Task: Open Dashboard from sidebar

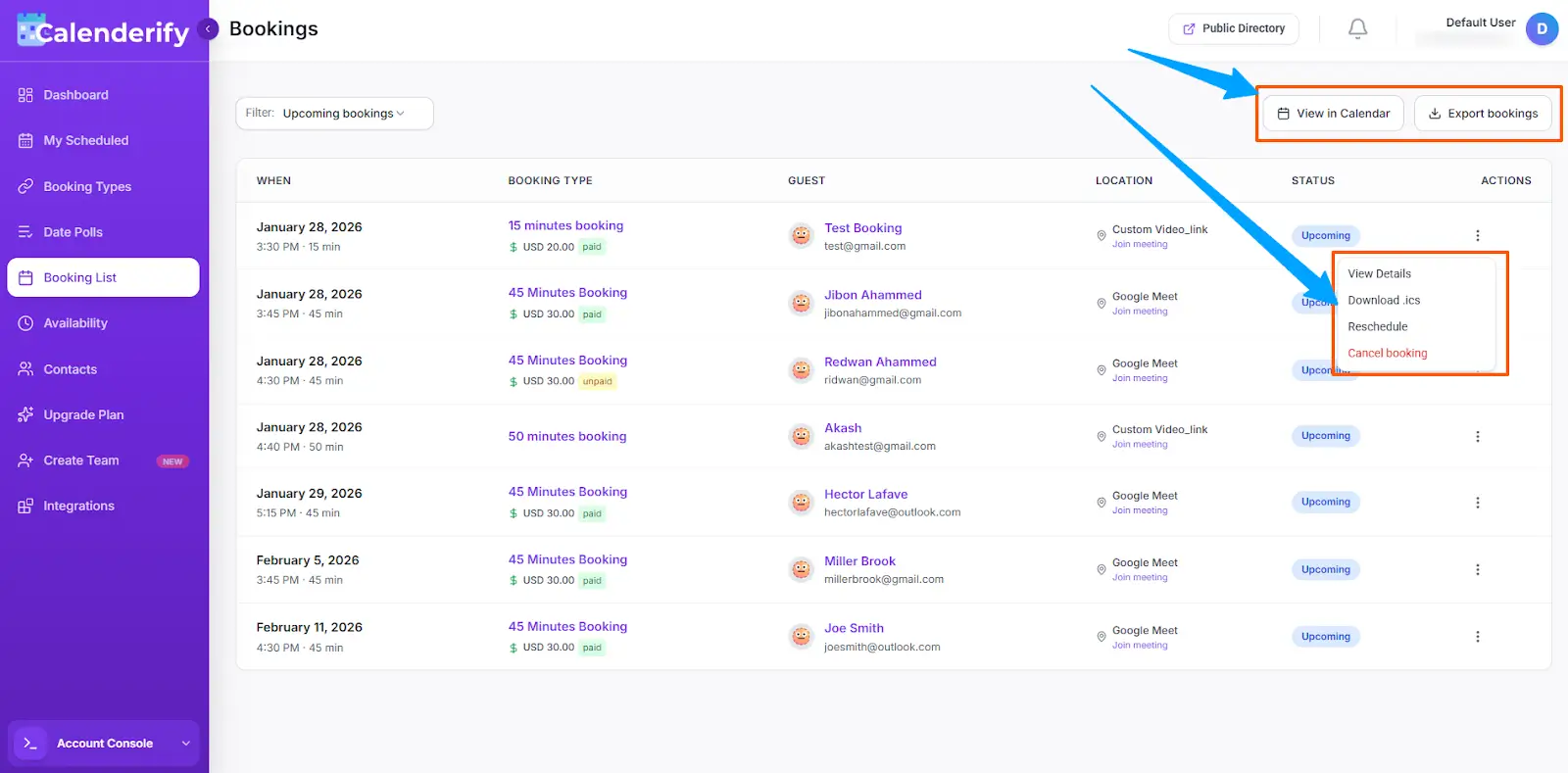Action: 104,95
